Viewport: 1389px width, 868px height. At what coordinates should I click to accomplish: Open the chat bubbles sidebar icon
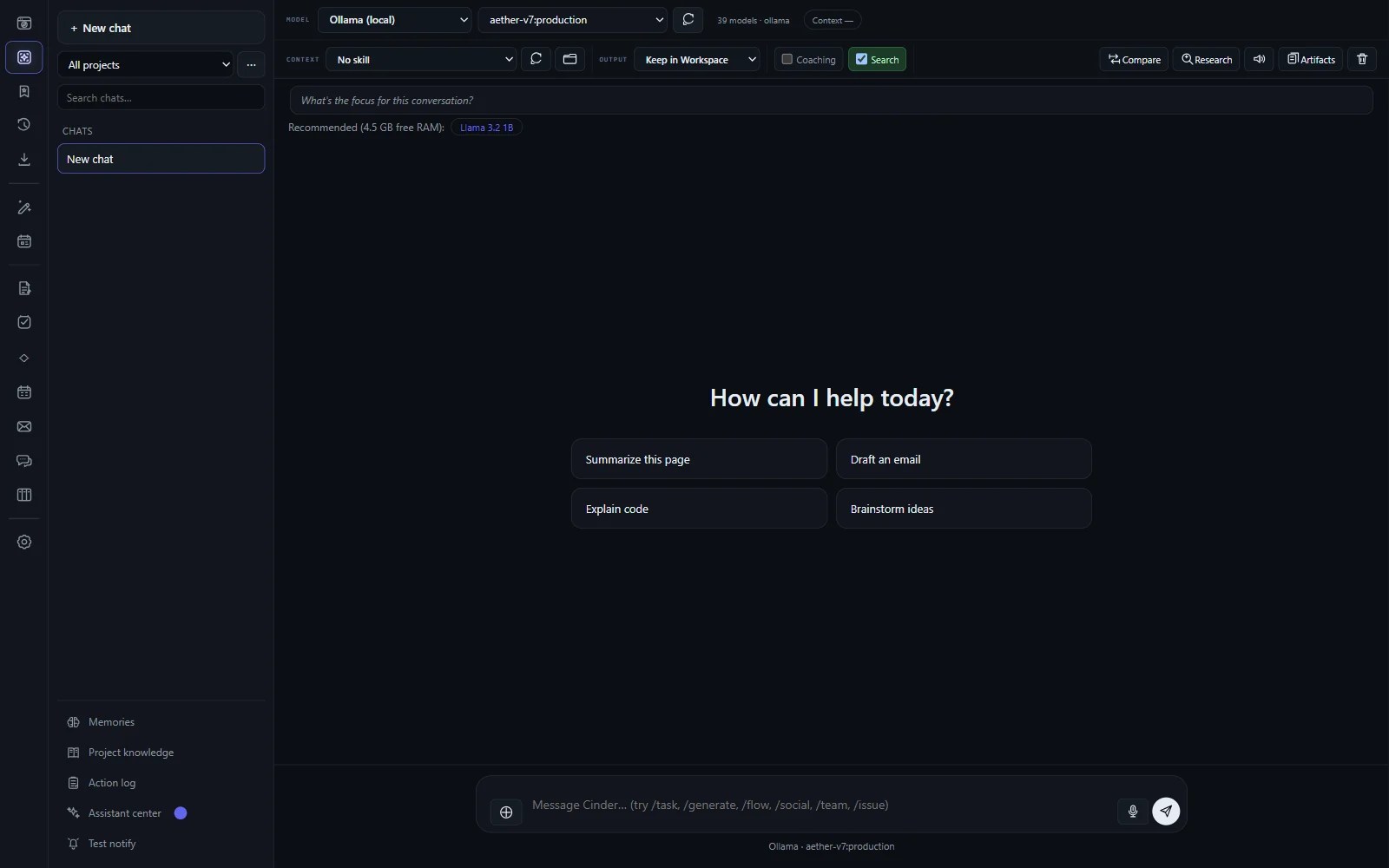coord(24,461)
